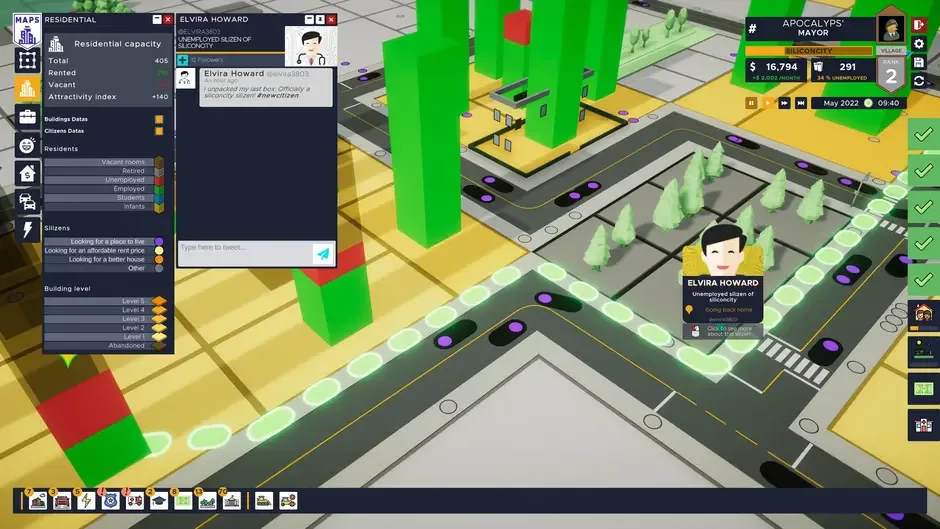Click the refresh arrows icon
The width and height of the screenshot is (940, 529).
tap(918, 81)
